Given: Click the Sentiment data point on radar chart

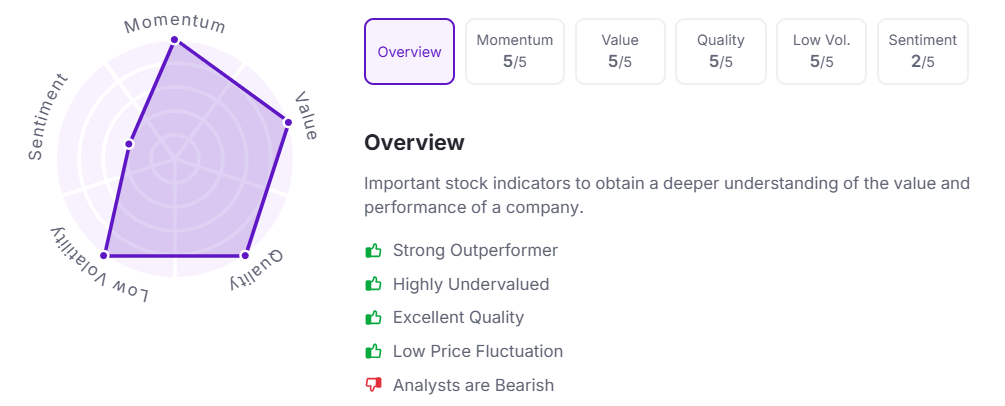Looking at the screenshot, I should click(x=129, y=144).
